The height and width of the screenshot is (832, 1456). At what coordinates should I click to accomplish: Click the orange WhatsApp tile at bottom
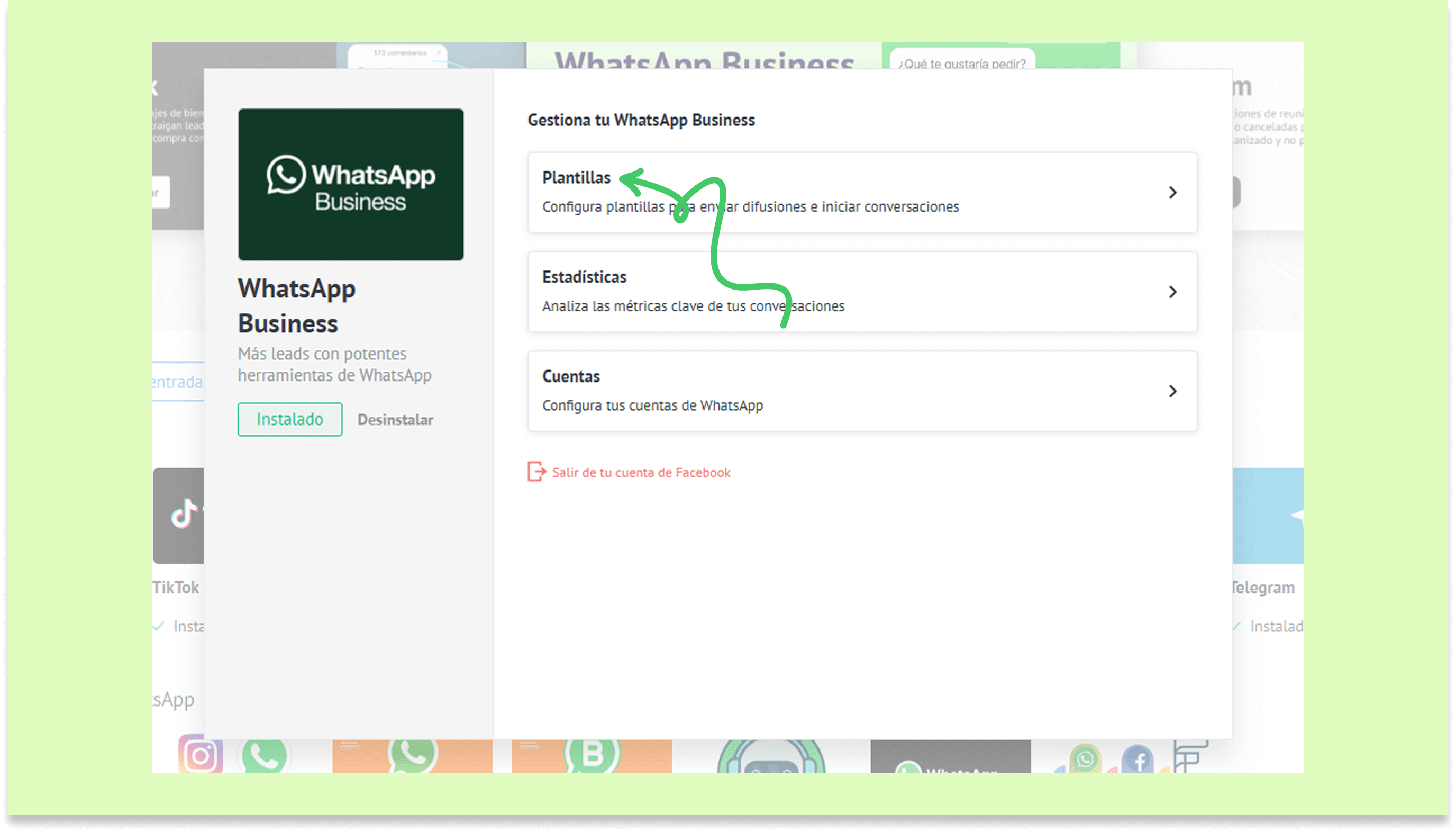click(x=412, y=755)
